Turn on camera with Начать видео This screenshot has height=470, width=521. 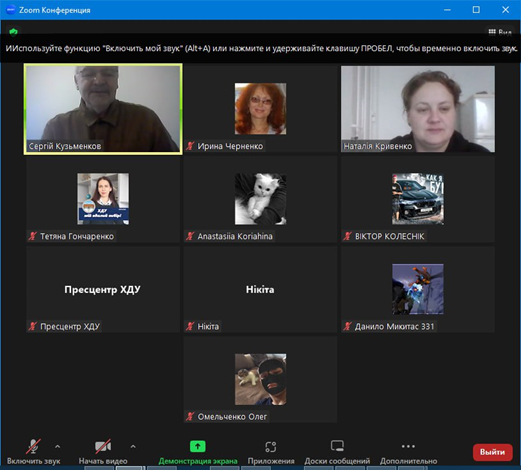tap(103, 451)
